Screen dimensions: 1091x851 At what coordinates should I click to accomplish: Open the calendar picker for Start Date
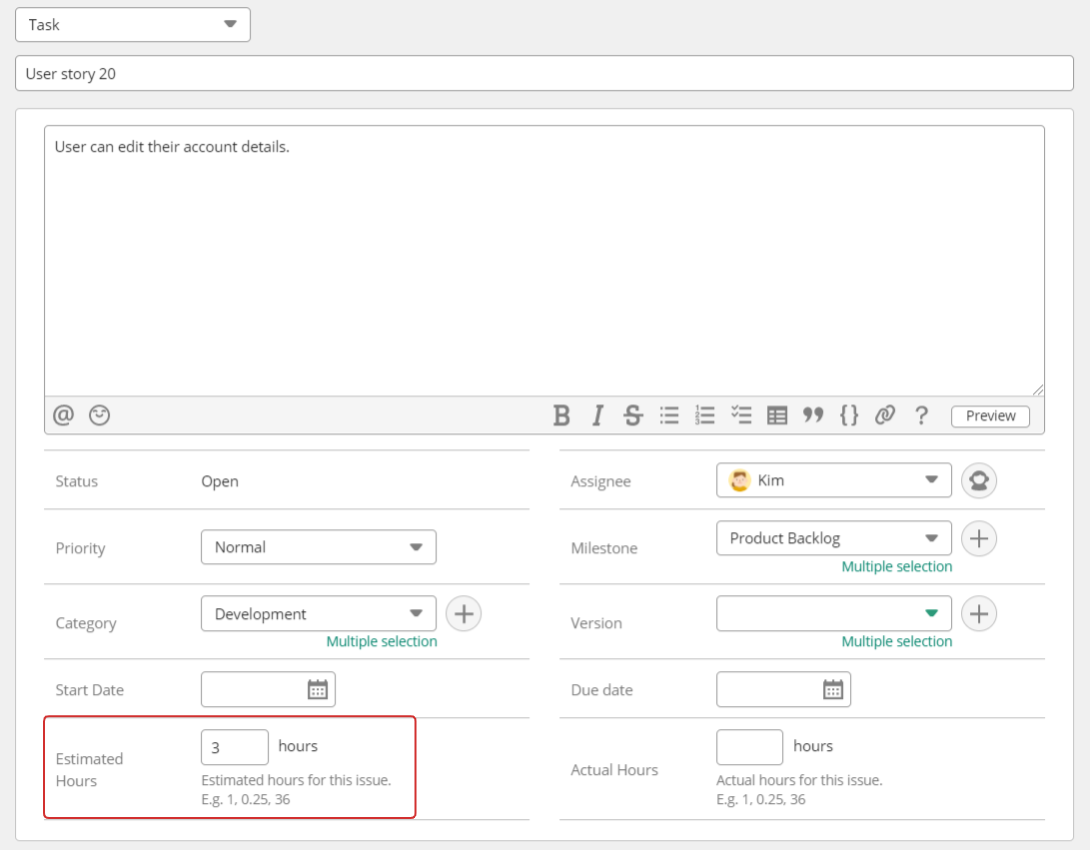point(318,689)
